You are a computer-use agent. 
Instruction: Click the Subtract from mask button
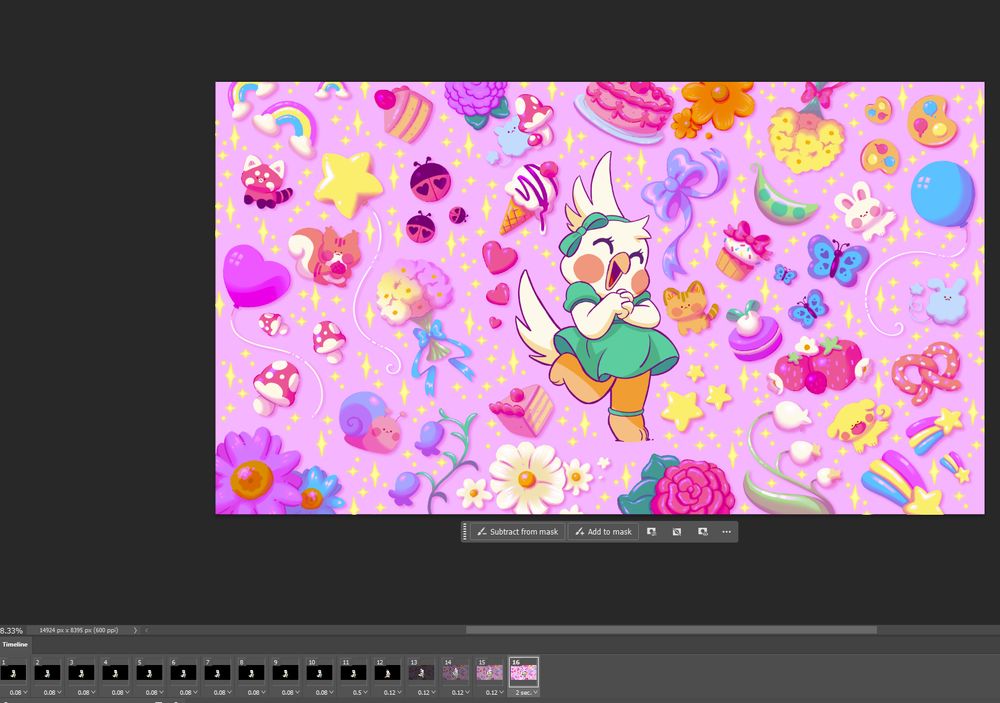(517, 532)
